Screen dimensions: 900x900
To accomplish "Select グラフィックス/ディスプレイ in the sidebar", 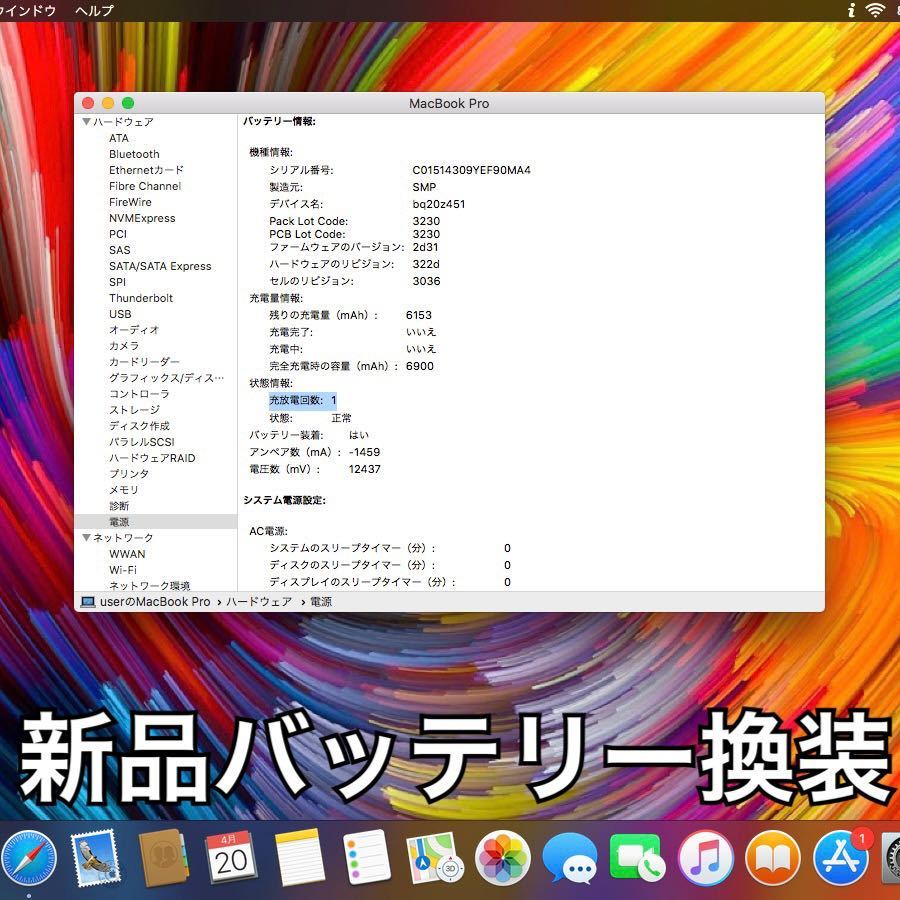I will click(x=166, y=378).
